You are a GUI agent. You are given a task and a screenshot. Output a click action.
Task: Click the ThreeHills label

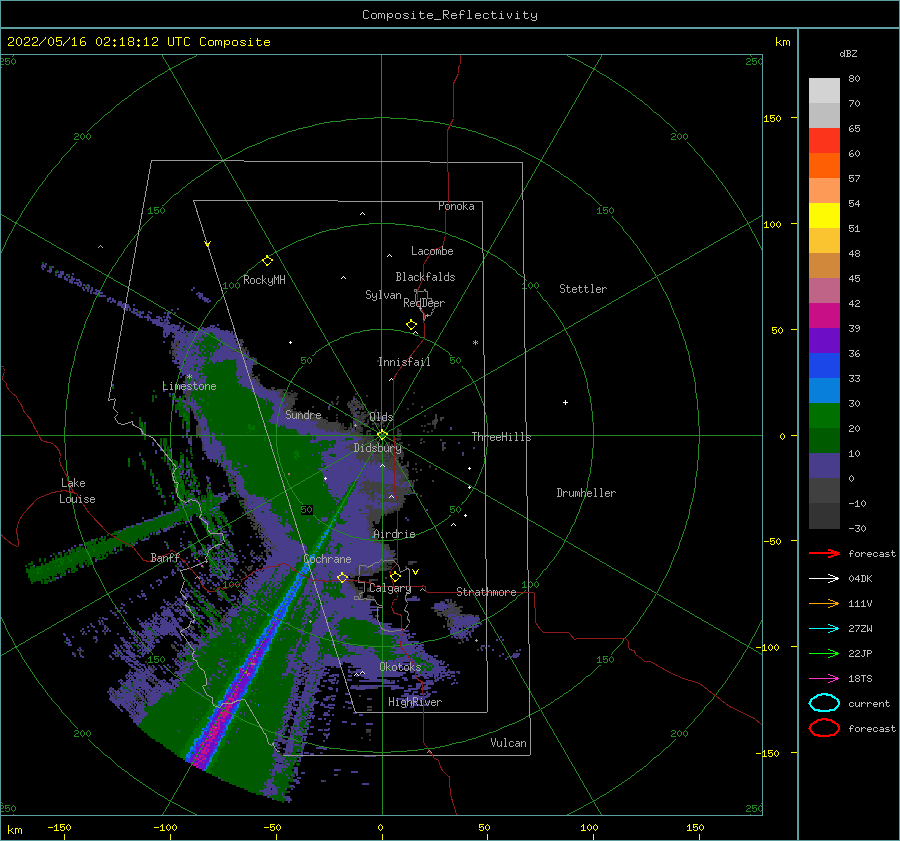tap(502, 437)
